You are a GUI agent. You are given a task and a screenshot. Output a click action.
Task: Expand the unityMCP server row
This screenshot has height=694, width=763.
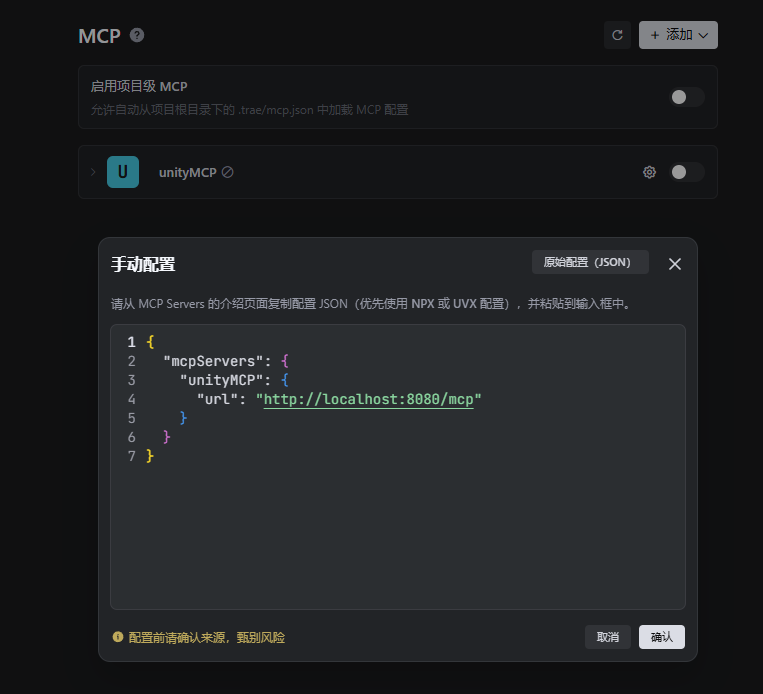click(x=93, y=172)
